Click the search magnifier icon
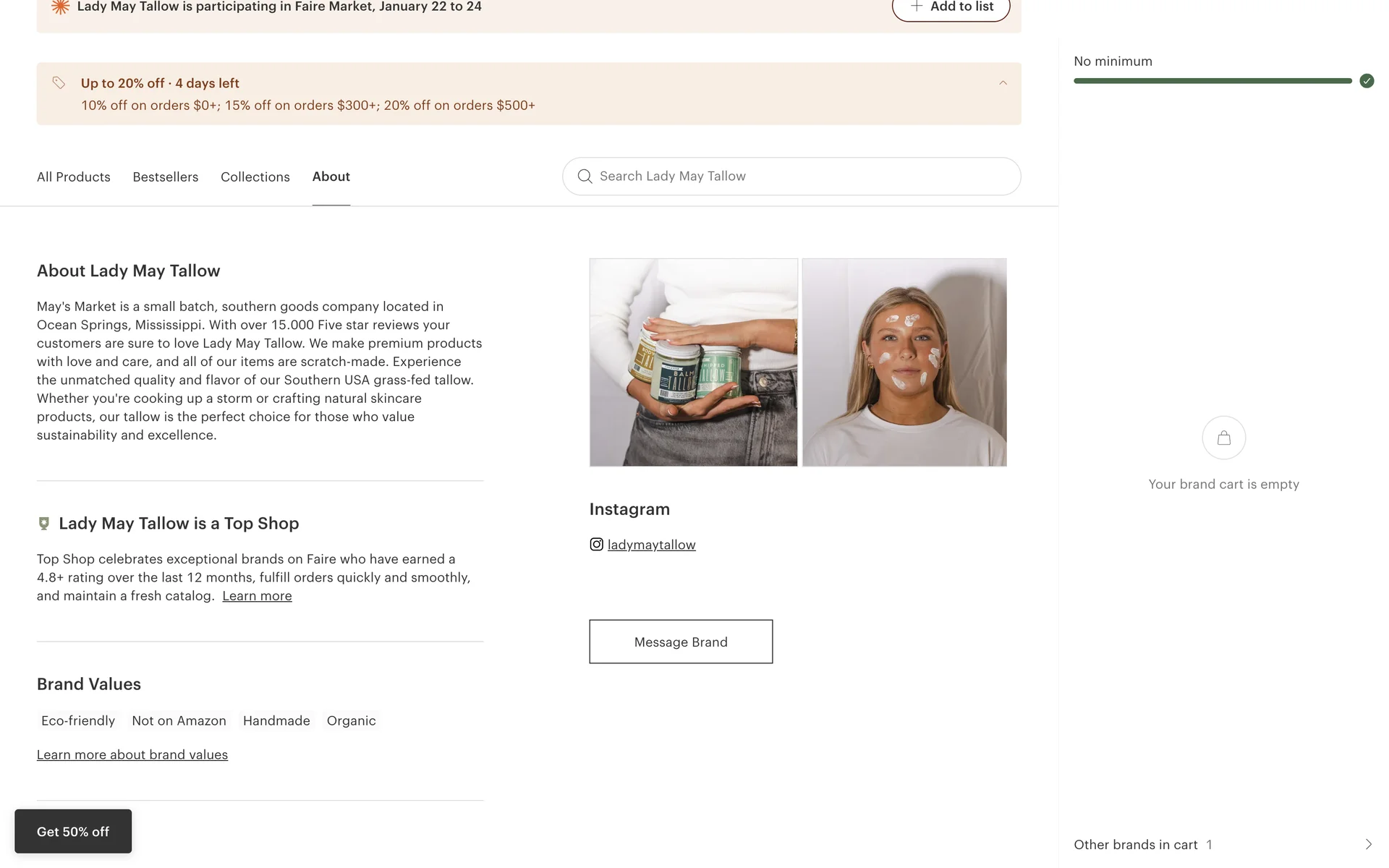Viewport: 1389px width, 868px height. [585, 176]
